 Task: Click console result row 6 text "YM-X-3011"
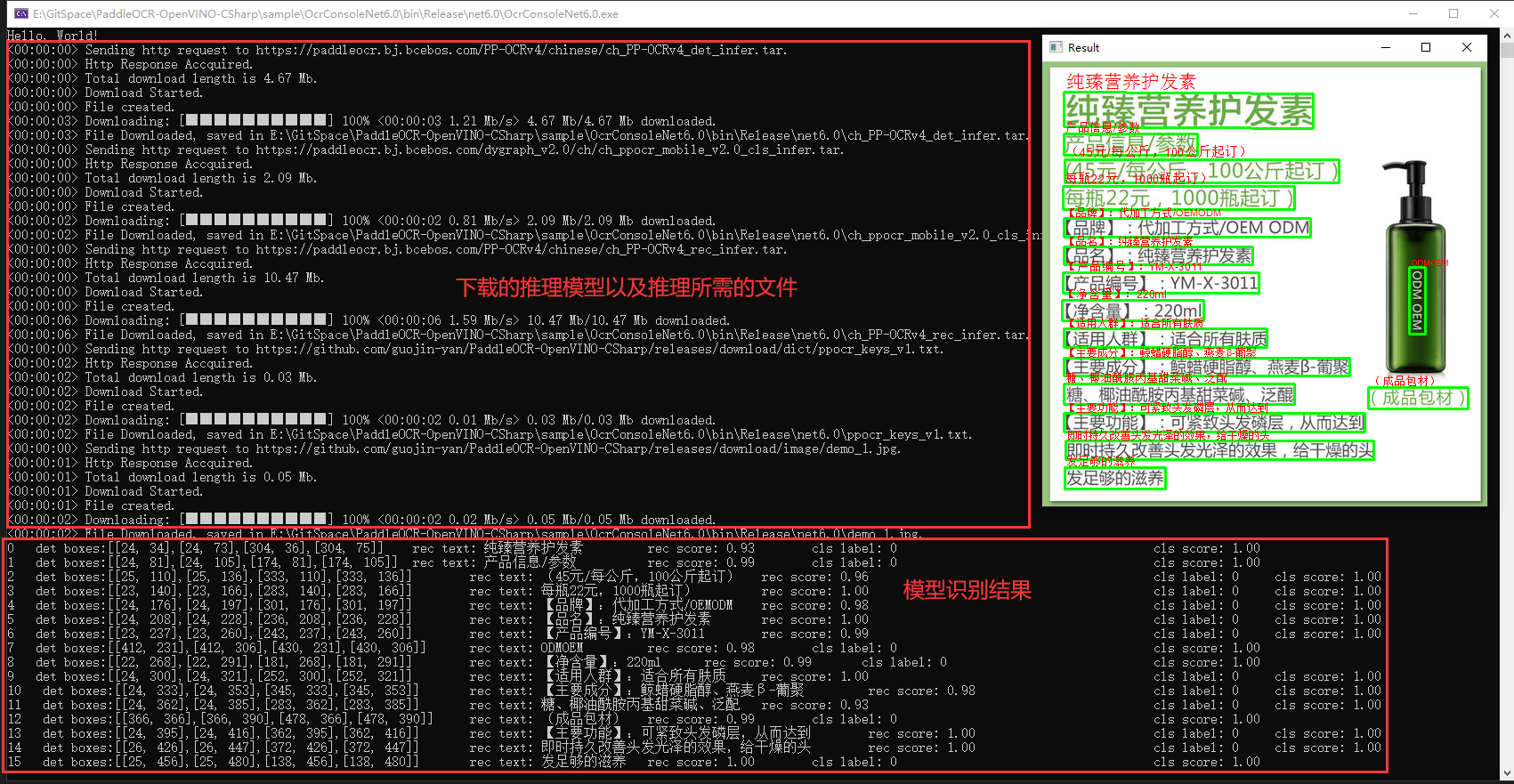672,634
